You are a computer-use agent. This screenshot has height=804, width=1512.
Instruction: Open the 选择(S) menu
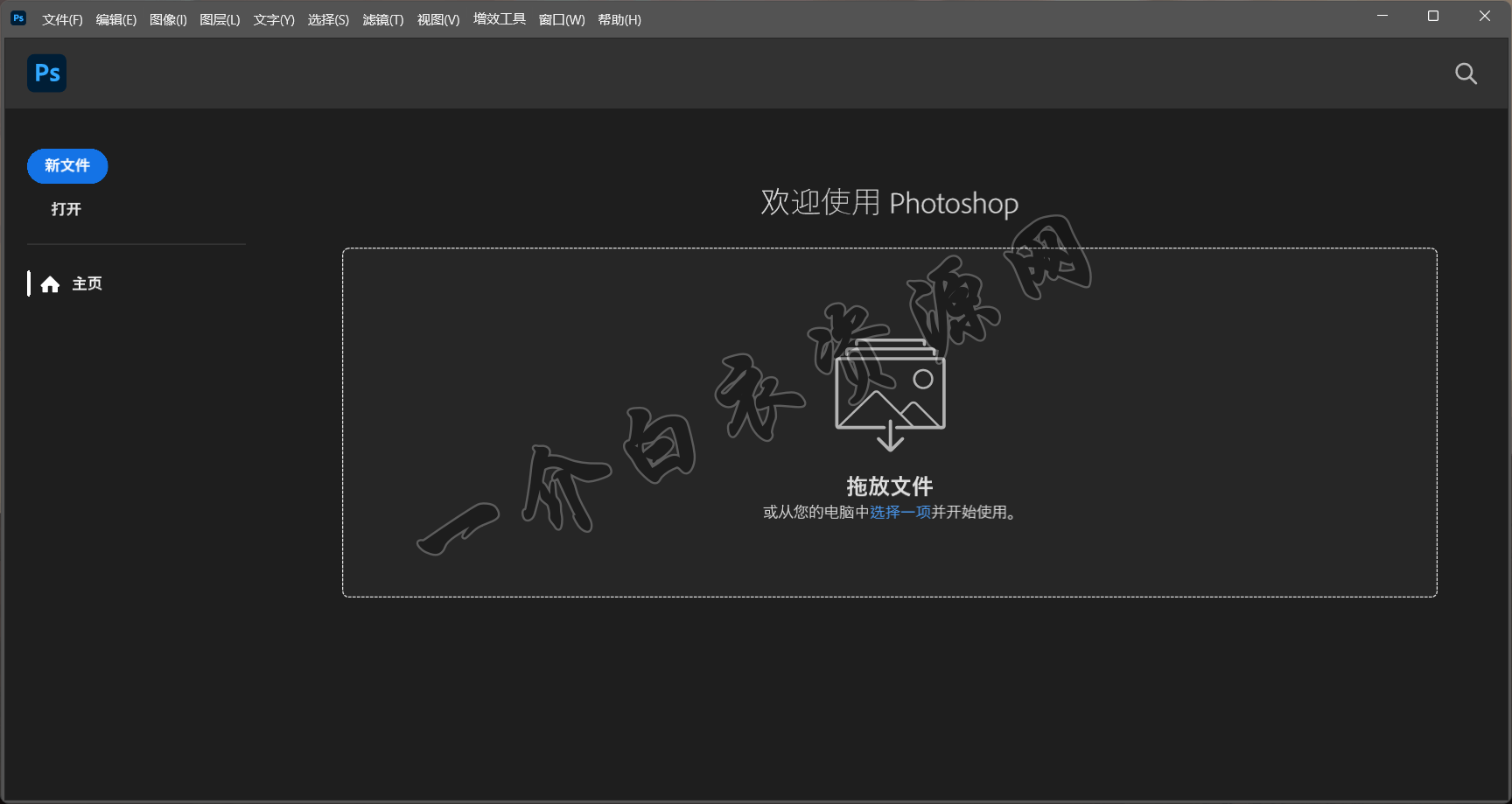pos(328,20)
